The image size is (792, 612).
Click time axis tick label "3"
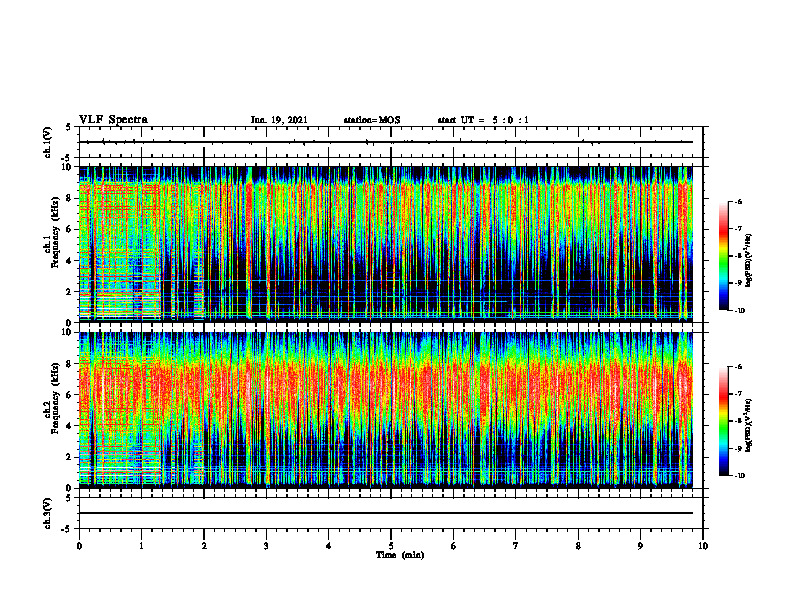coord(266,546)
